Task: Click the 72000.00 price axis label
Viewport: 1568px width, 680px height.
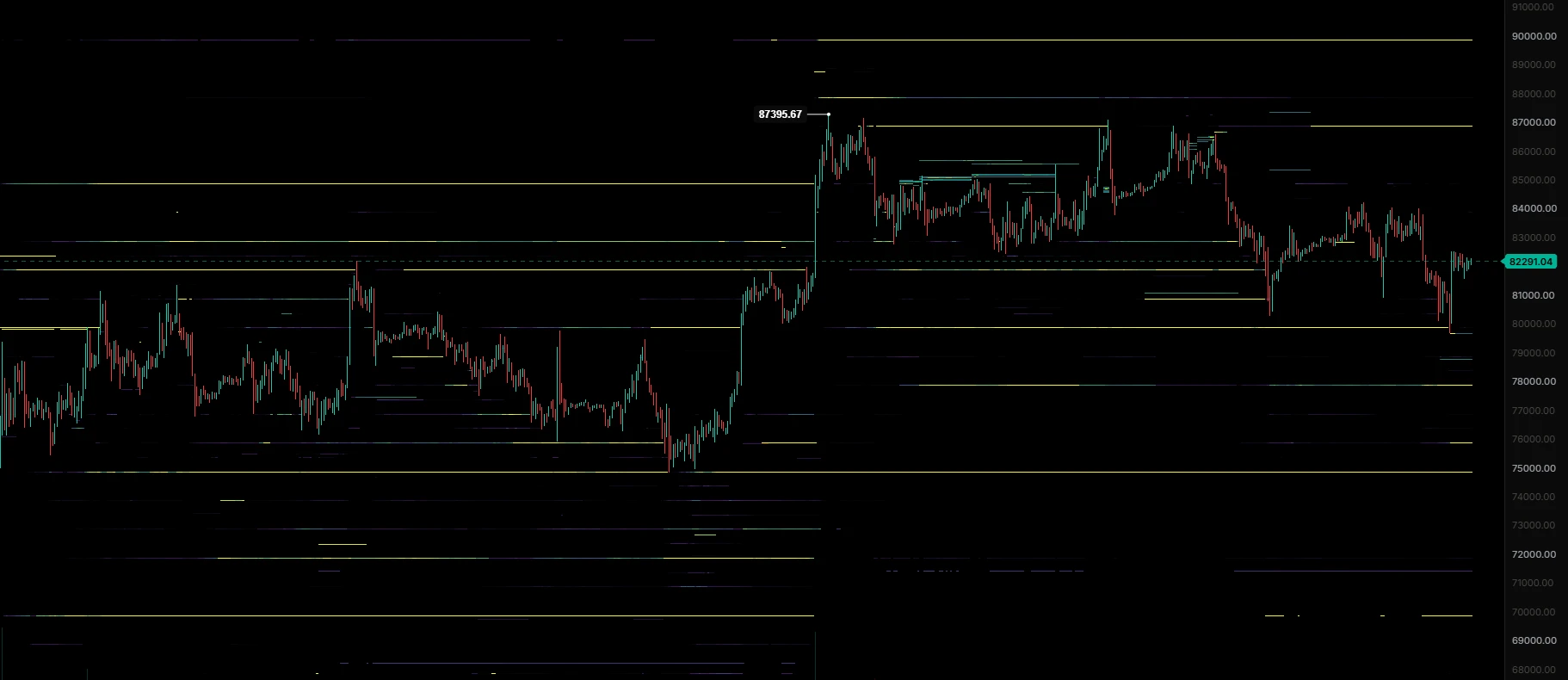Action: click(x=1534, y=554)
